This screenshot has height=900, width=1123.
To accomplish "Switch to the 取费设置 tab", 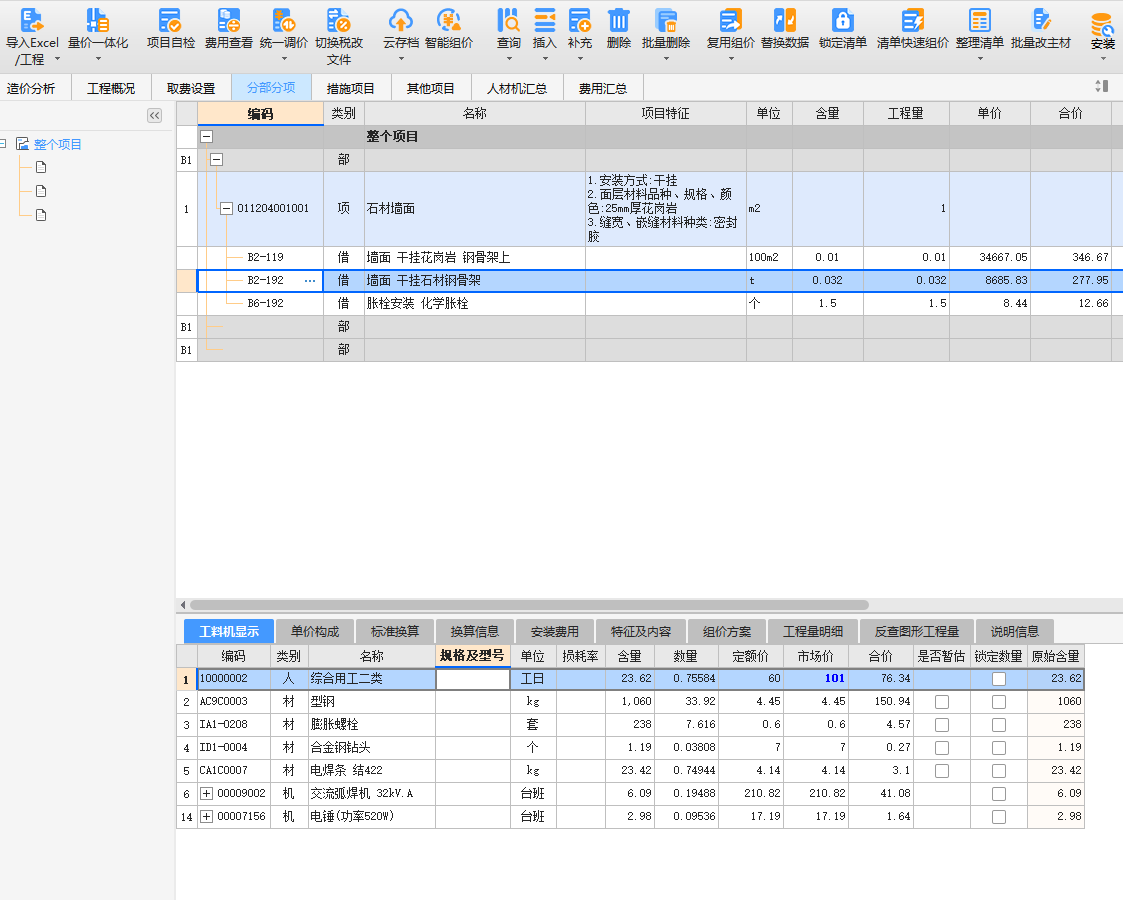I will (191, 88).
